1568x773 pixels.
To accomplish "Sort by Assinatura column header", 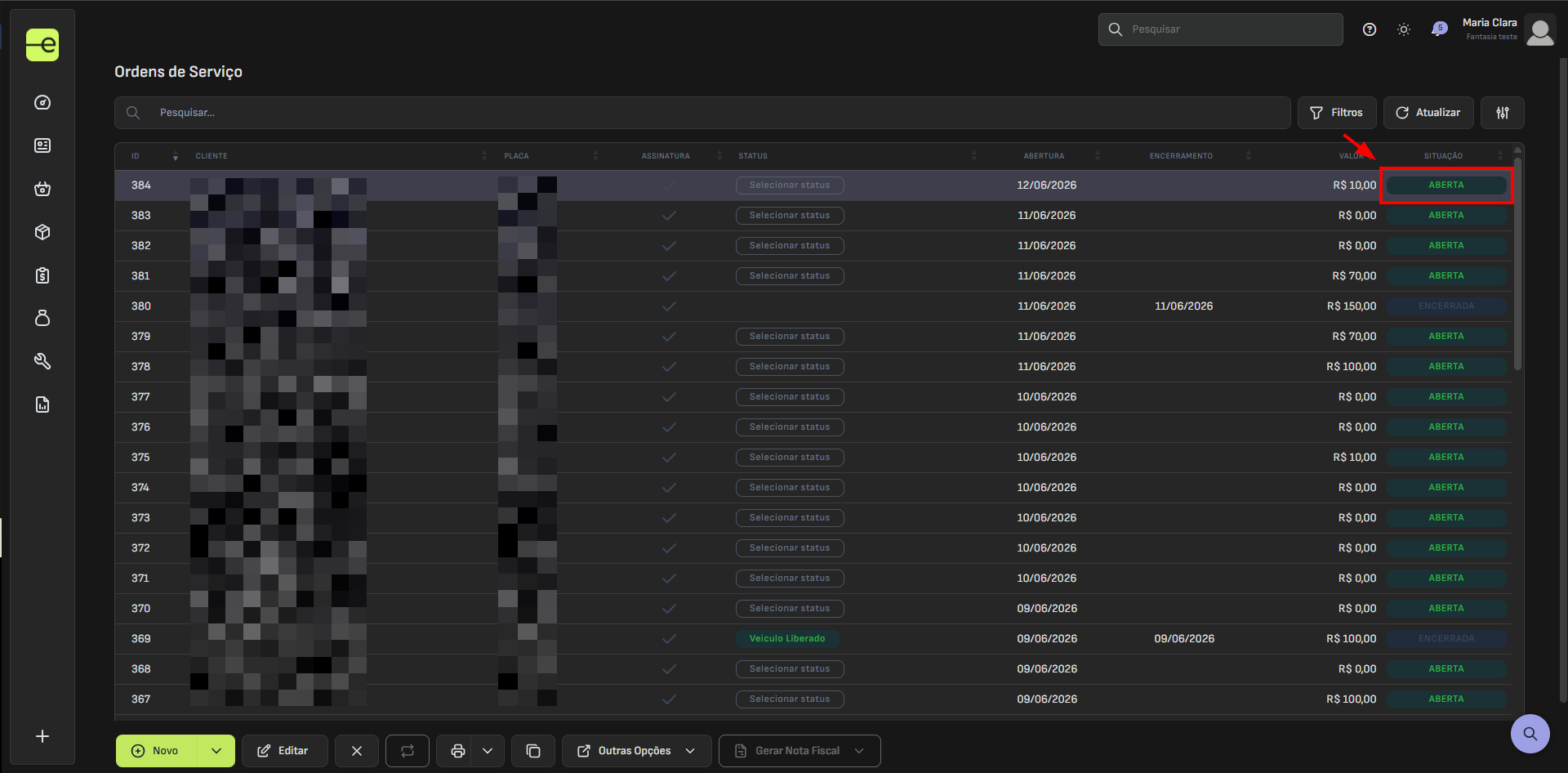I will [x=668, y=156].
